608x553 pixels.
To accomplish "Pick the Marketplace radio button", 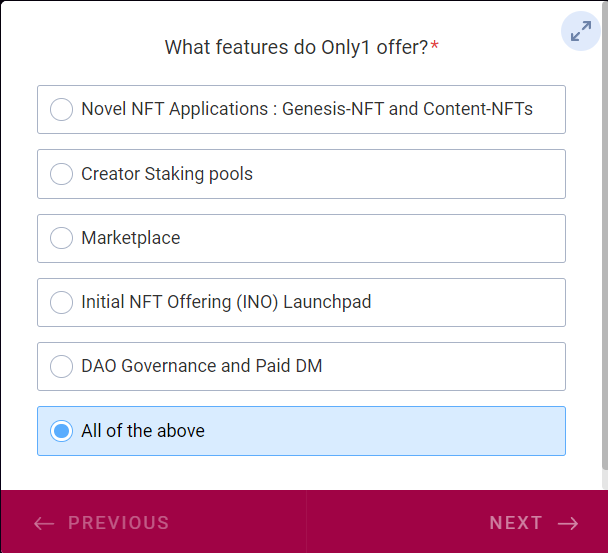I will pos(61,238).
